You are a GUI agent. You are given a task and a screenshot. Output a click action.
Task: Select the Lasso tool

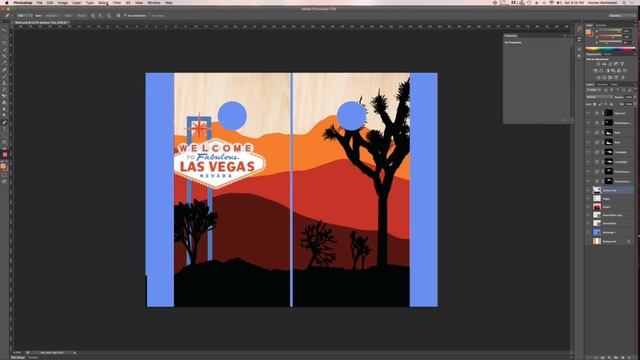pyautogui.click(x=5, y=43)
